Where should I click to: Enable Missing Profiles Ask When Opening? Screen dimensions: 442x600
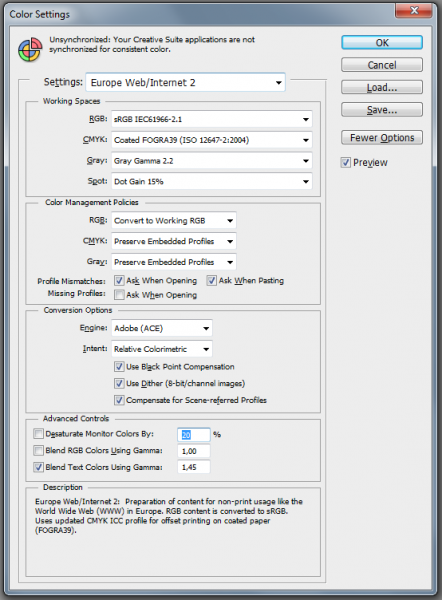click(x=119, y=295)
